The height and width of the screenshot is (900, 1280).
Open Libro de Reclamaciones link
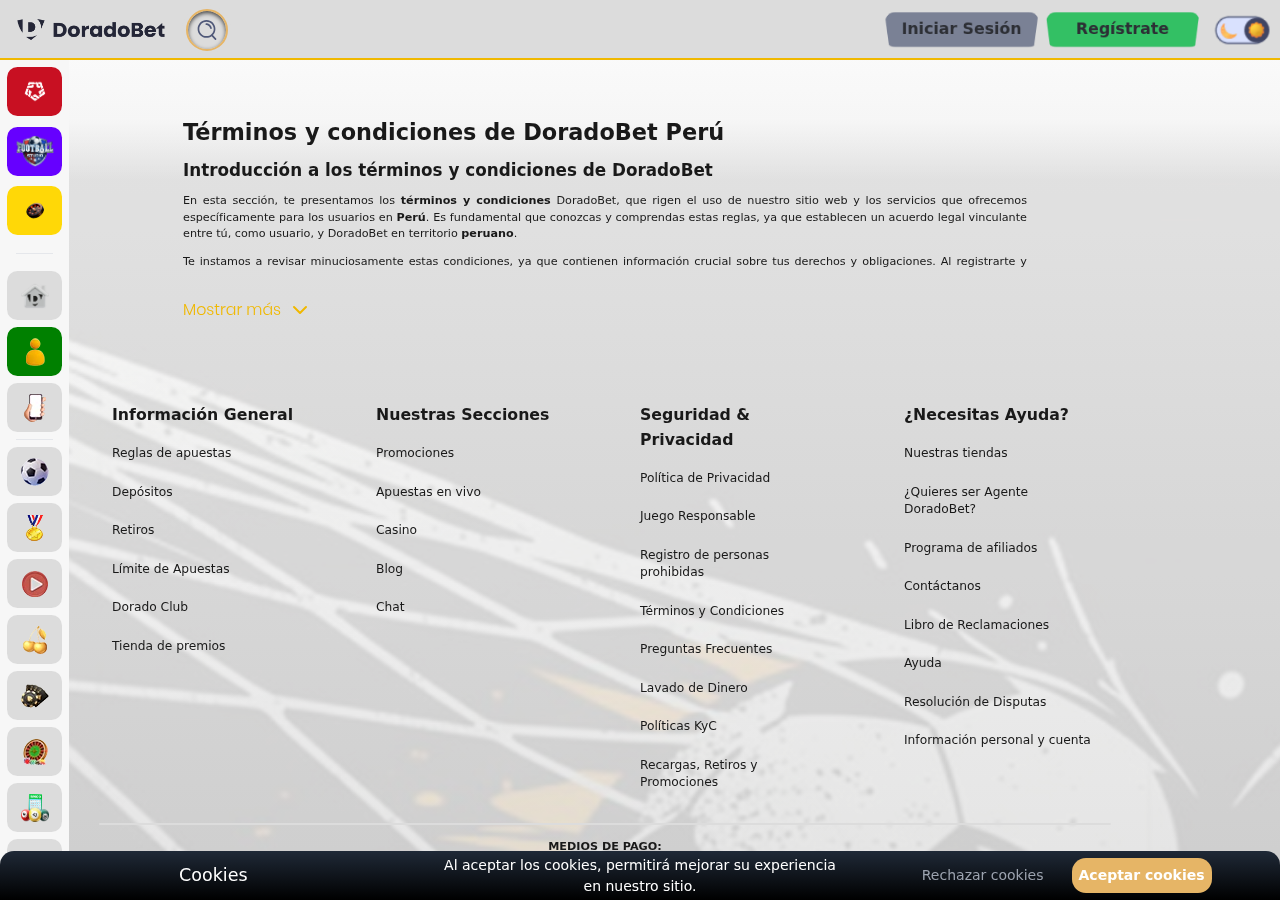(976, 625)
